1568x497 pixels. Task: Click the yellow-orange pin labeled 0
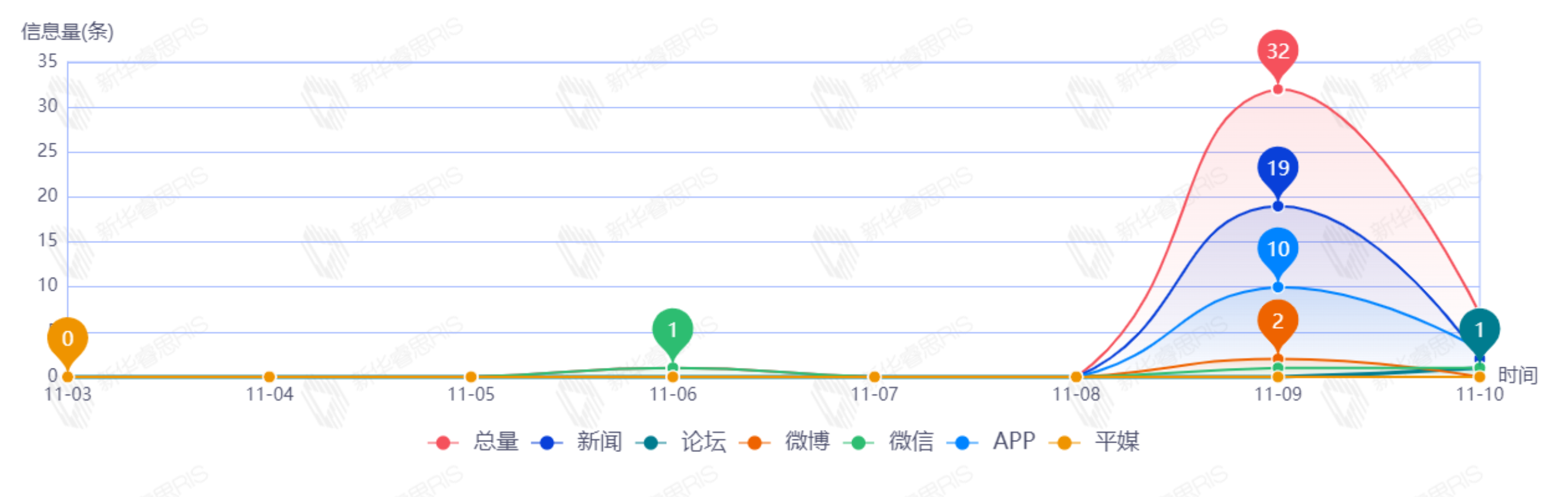[68, 339]
